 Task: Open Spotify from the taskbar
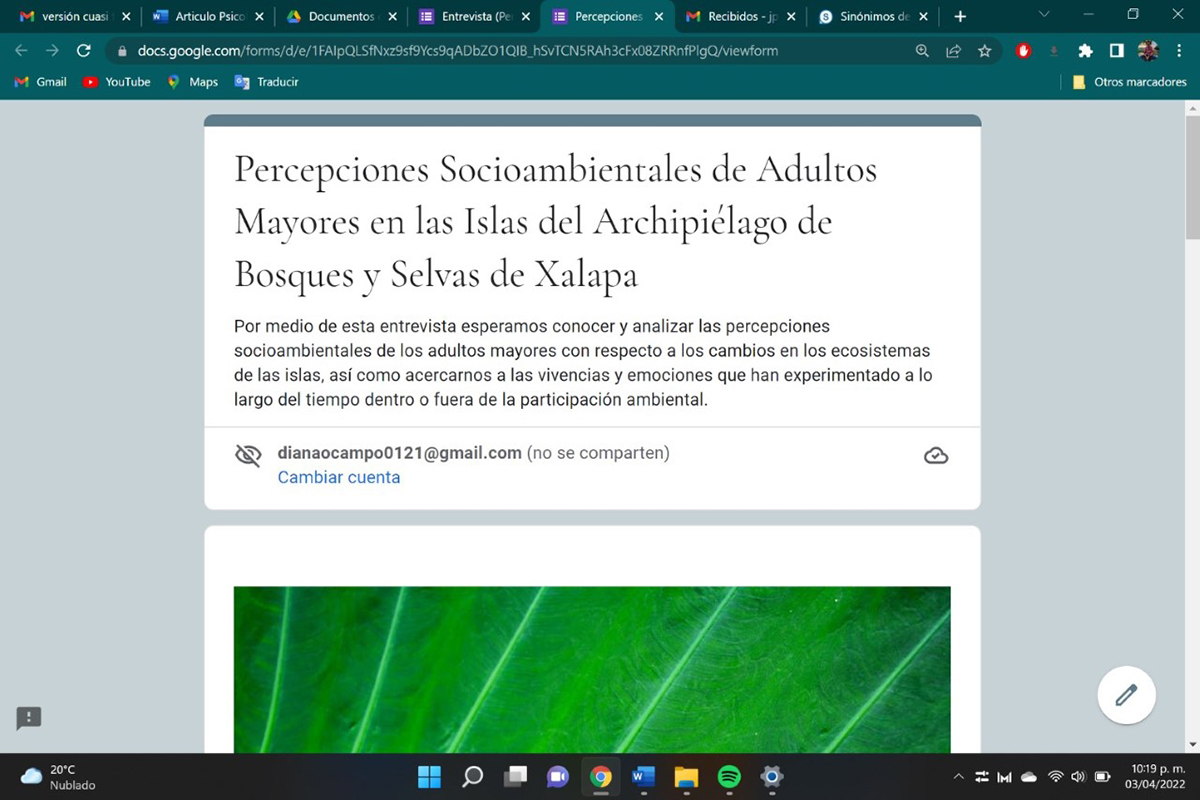pos(729,777)
